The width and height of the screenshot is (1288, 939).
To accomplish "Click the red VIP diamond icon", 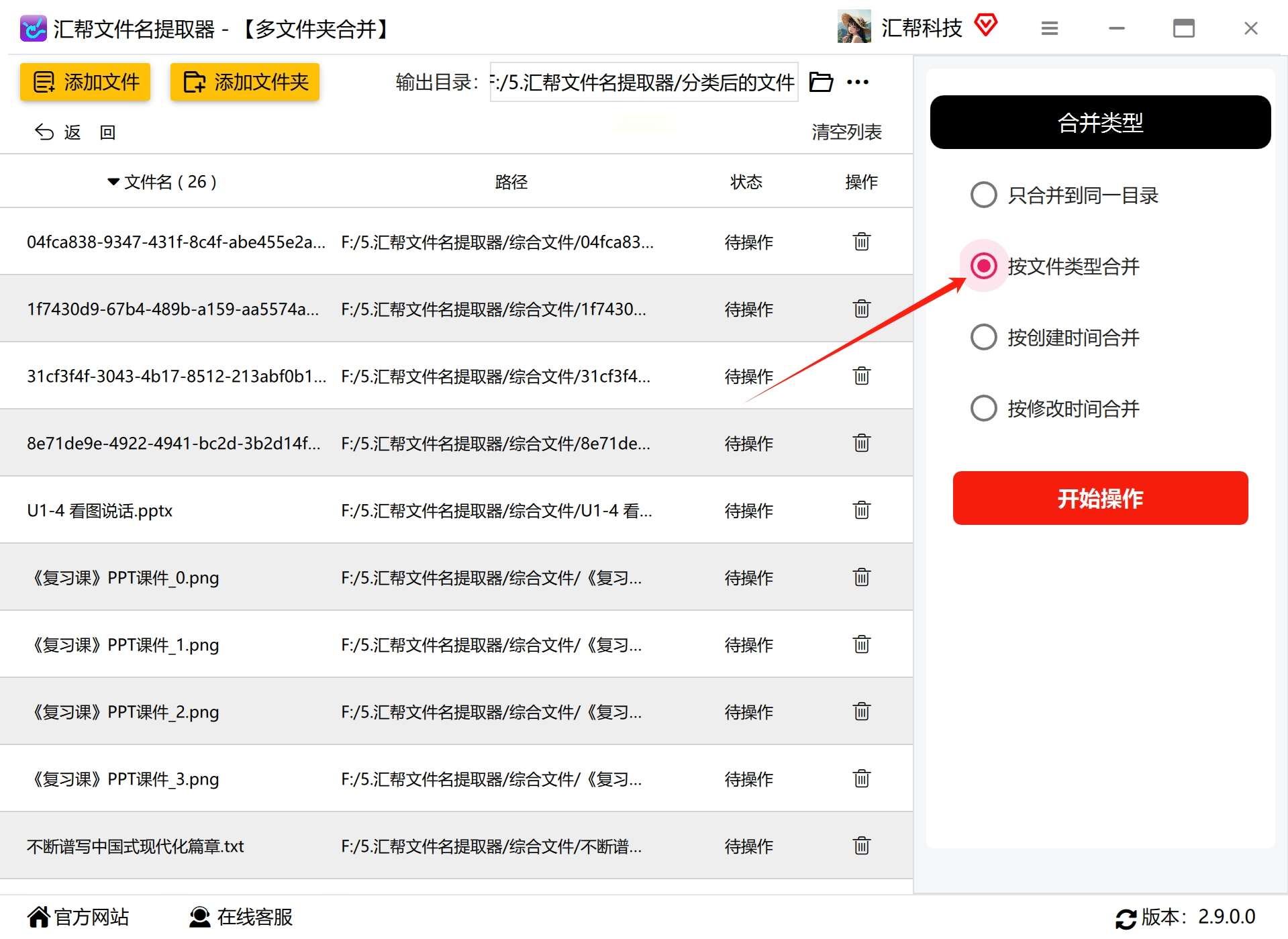I will tap(986, 26).
